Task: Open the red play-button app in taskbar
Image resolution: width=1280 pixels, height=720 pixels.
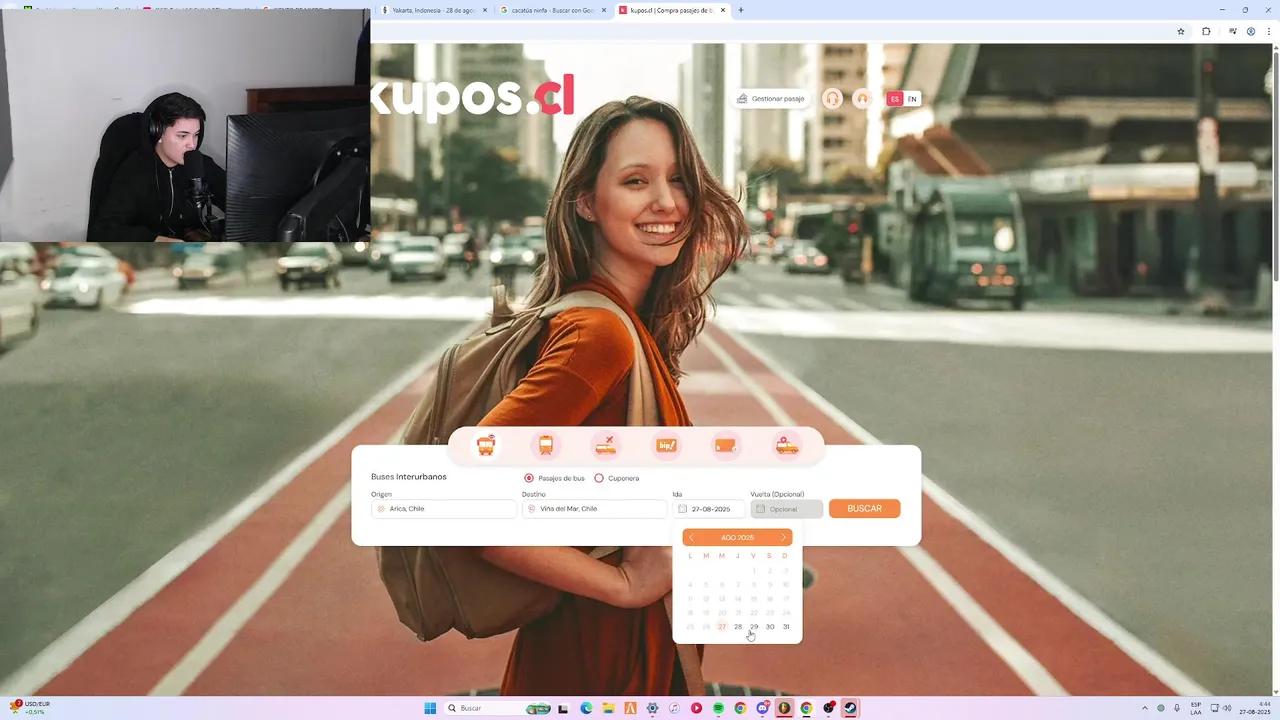Action: (x=696, y=708)
